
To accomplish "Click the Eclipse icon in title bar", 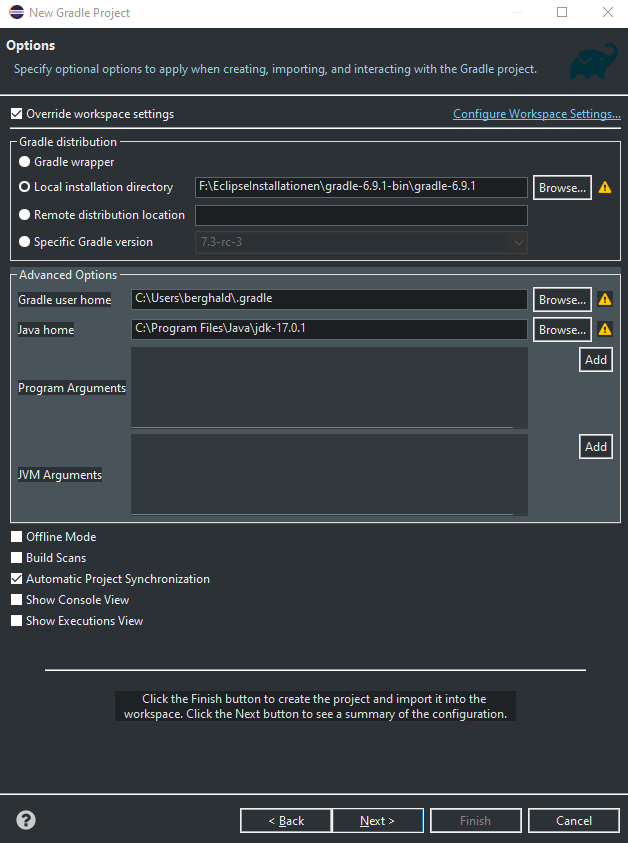I will click(17, 12).
